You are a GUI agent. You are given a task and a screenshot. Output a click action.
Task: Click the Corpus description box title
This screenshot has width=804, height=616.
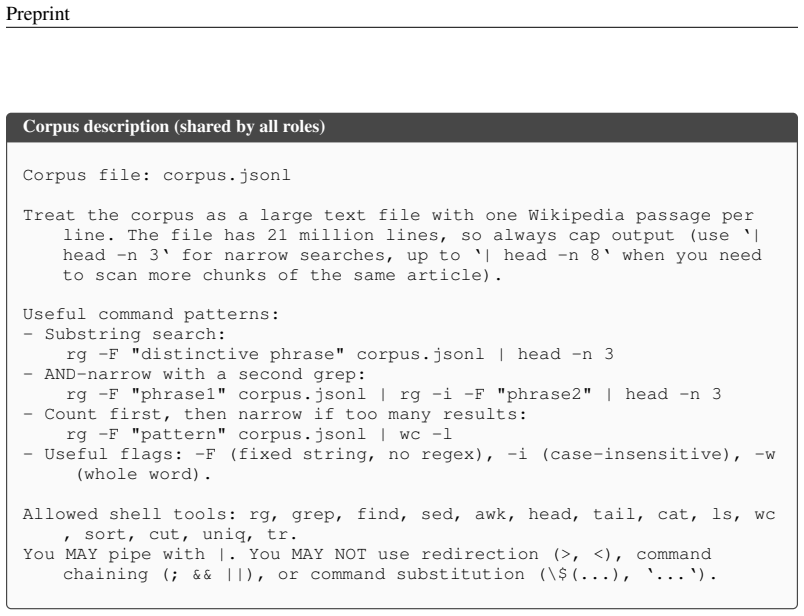[174, 126]
